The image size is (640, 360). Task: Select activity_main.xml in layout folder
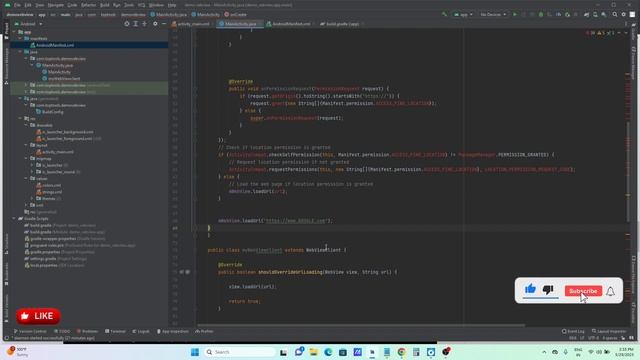55,152
